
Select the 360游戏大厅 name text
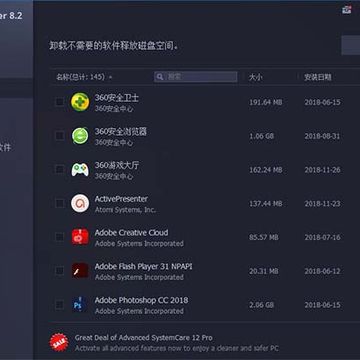tap(117, 165)
